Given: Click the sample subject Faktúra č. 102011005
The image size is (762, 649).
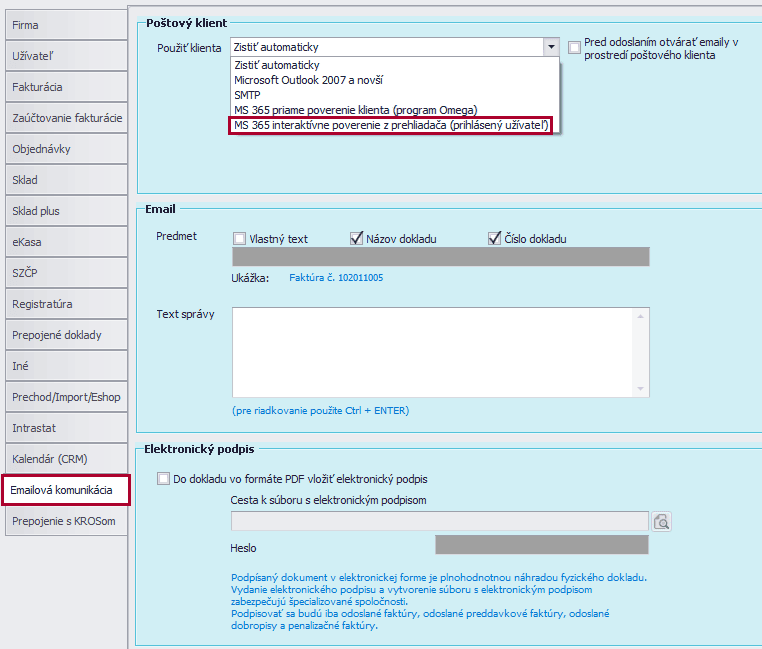Looking at the screenshot, I should pyautogui.click(x=336, y=278).
